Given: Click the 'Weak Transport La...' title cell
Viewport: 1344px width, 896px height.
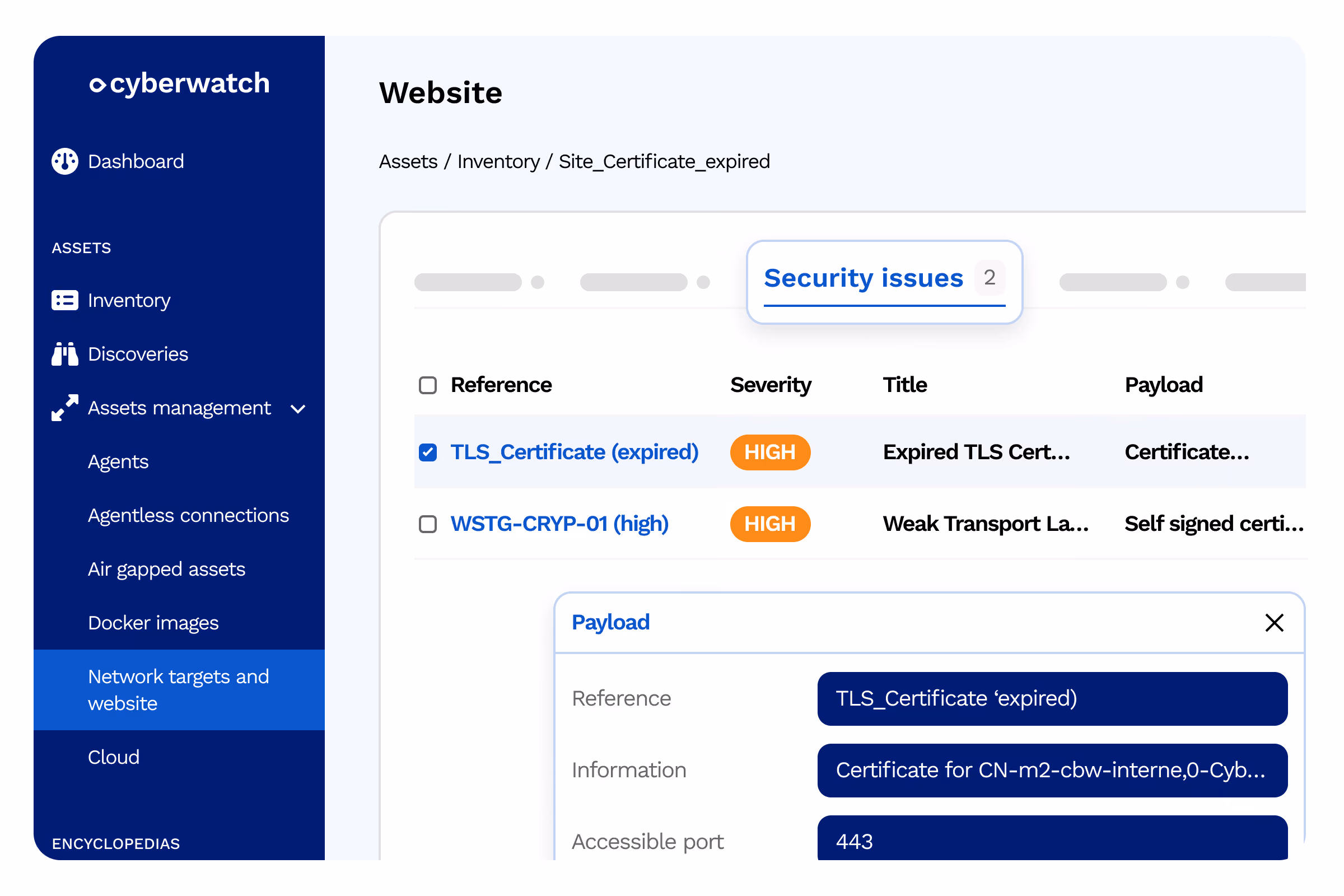Looking at the screenshot, I should (986, 524).
